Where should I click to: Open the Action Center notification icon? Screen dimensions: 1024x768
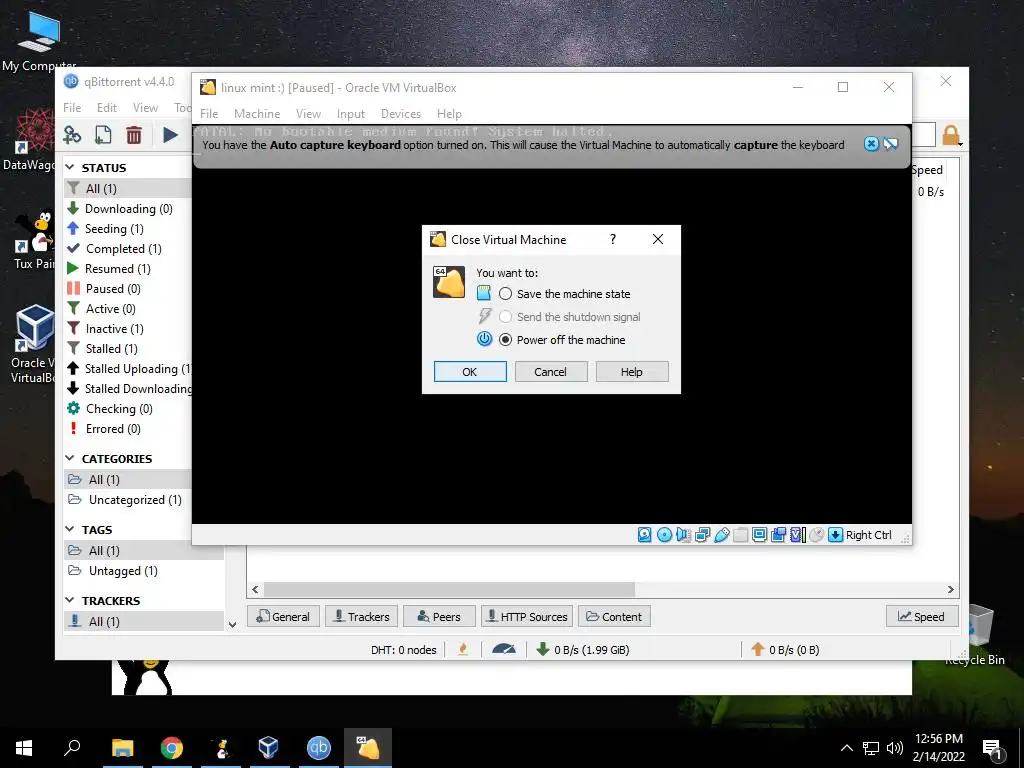click(x=991, y=748)
